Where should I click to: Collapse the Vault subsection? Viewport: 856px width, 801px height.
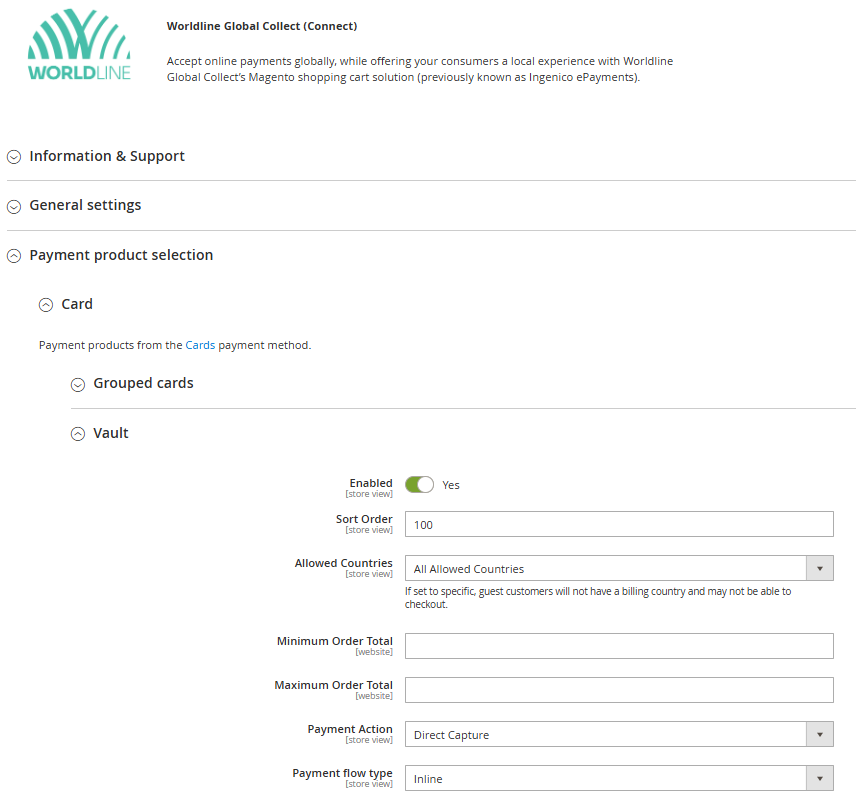pos(78,433)
